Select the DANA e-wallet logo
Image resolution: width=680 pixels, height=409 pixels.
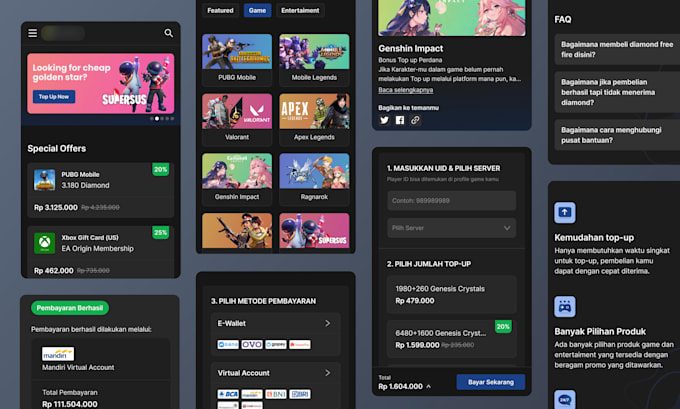pyautogui.click(x=228, y=344)
